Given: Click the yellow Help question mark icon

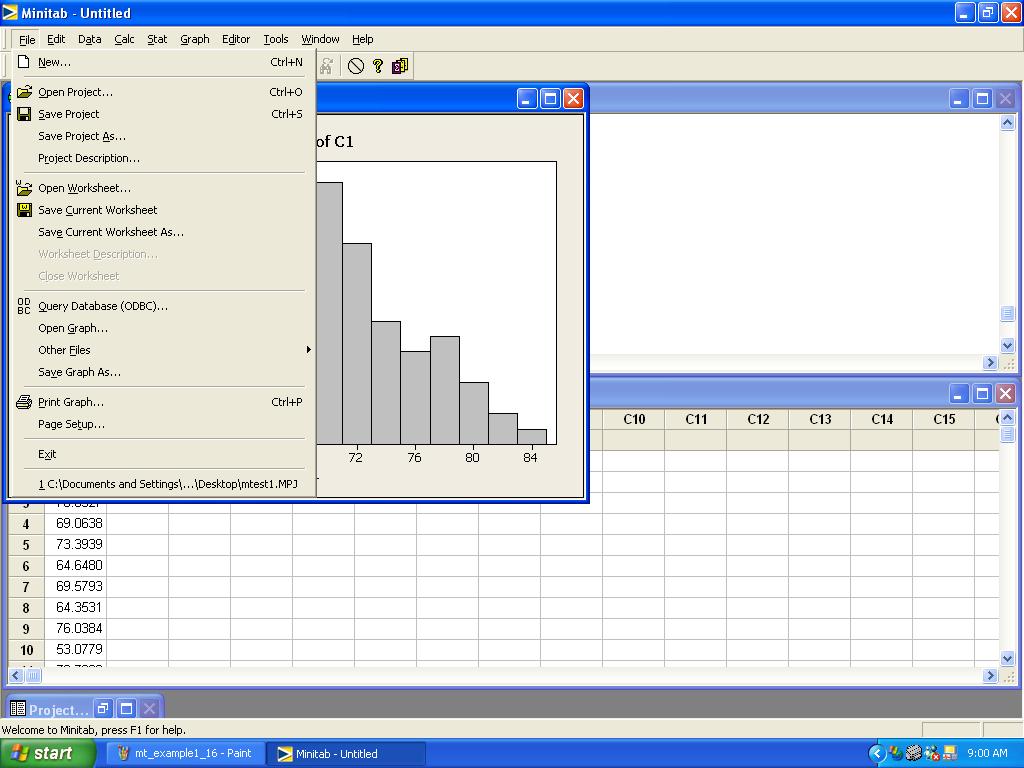Looking at the screenshot, I should 378,66.
